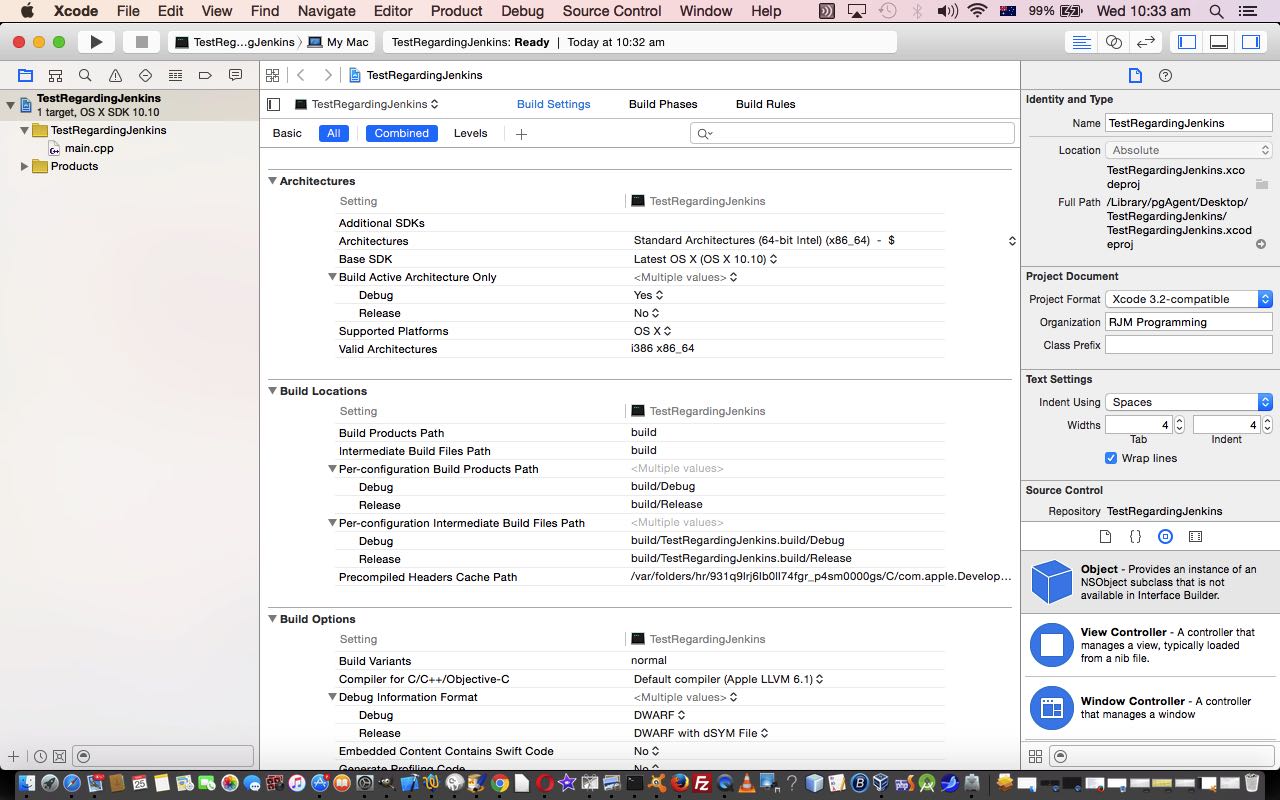The image size is (1280, 800).
Task: Open the Base SDK dropdown
Action: tap(706, 259)
